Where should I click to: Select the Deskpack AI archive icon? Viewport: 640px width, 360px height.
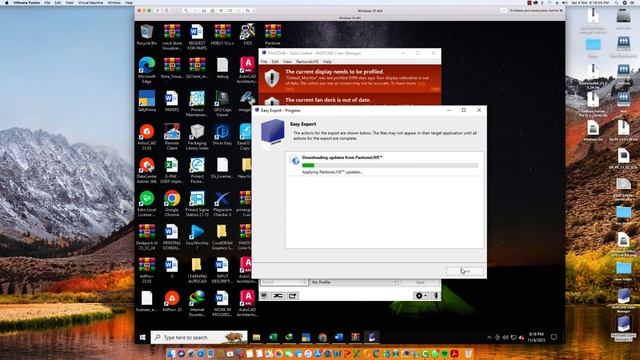point(147,237)
